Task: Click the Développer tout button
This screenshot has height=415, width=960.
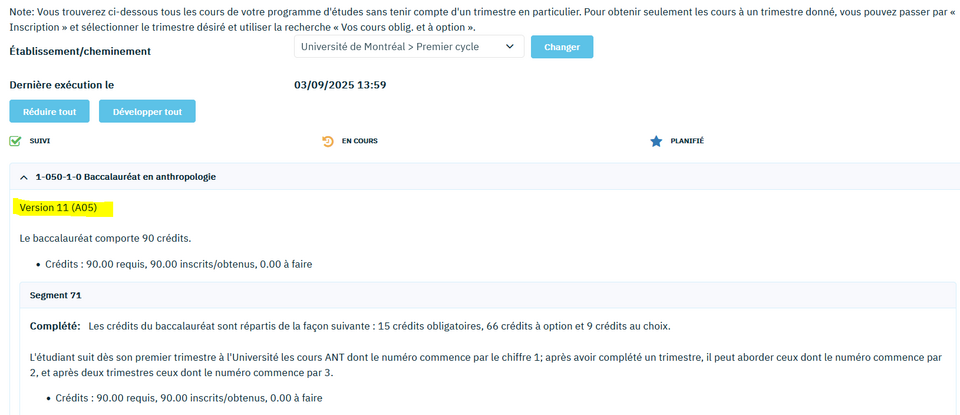Action: pos(147,111)
